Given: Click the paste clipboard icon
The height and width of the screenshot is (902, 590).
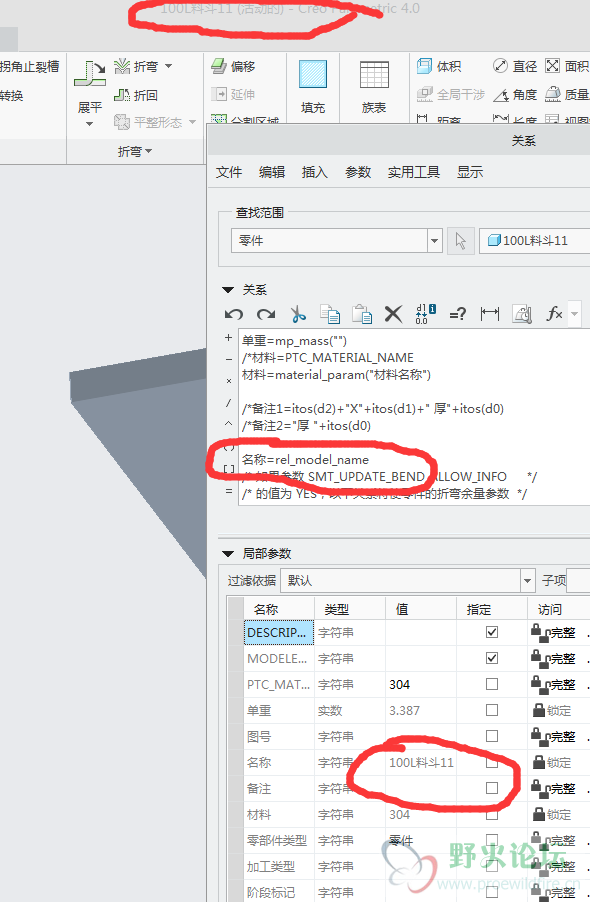Looking at the screenshot, I should point(362,314).
